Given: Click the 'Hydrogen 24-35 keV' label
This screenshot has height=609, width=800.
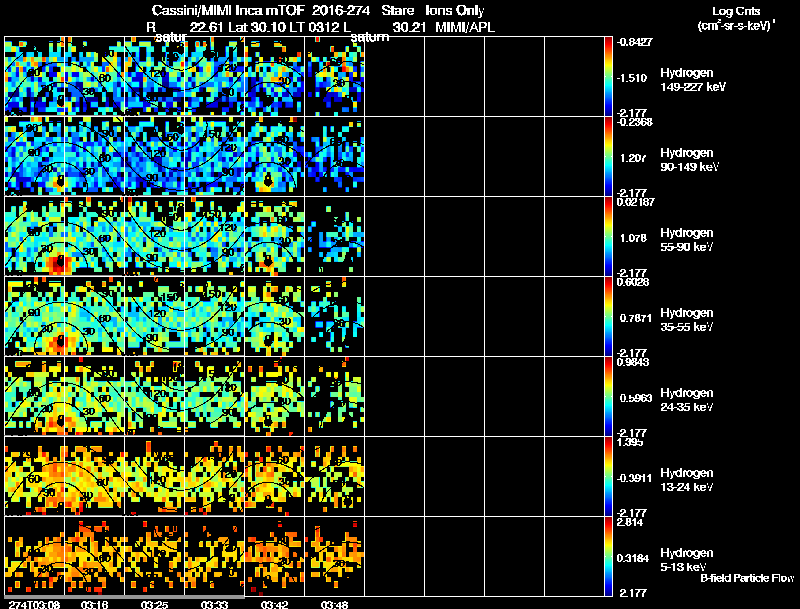Looking at the screenshot, I should [687, 400].
